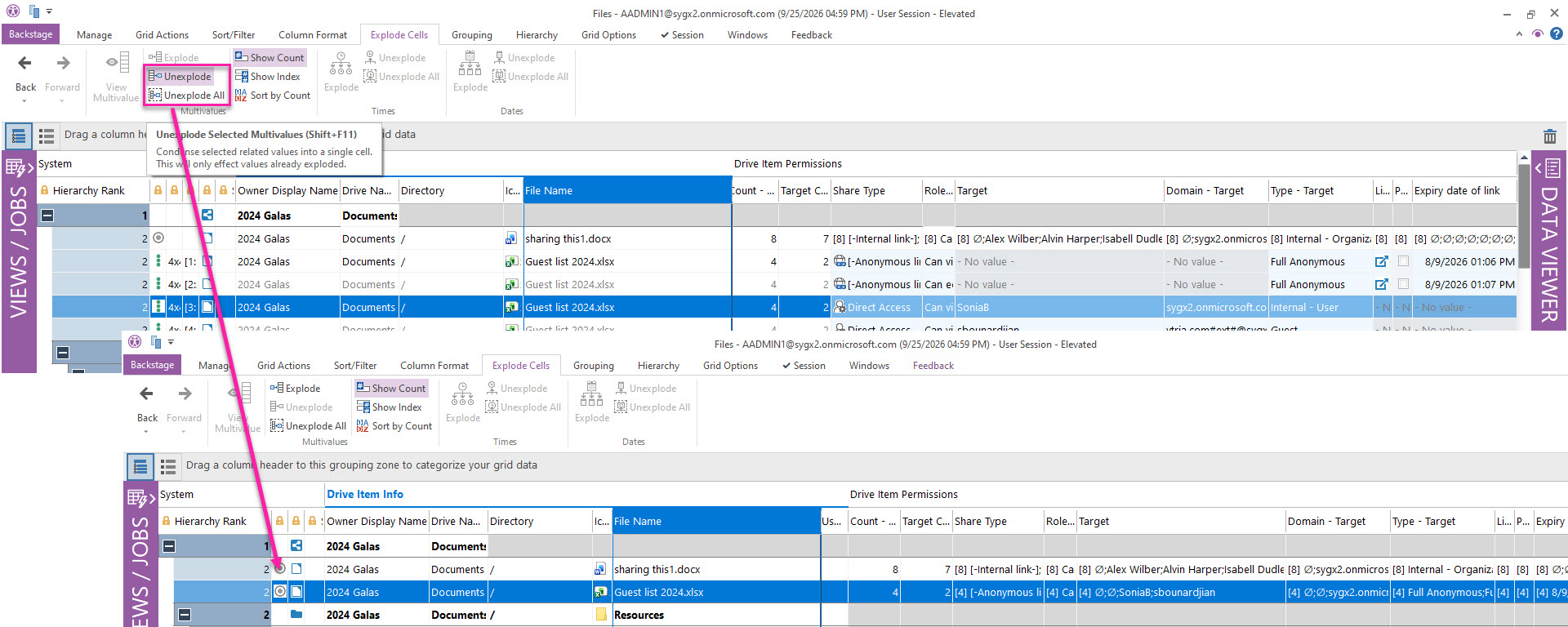The width and height of the screenshot is (1568, 627).
Task: Select the flat list view icon, upper window
Action: 47,136
